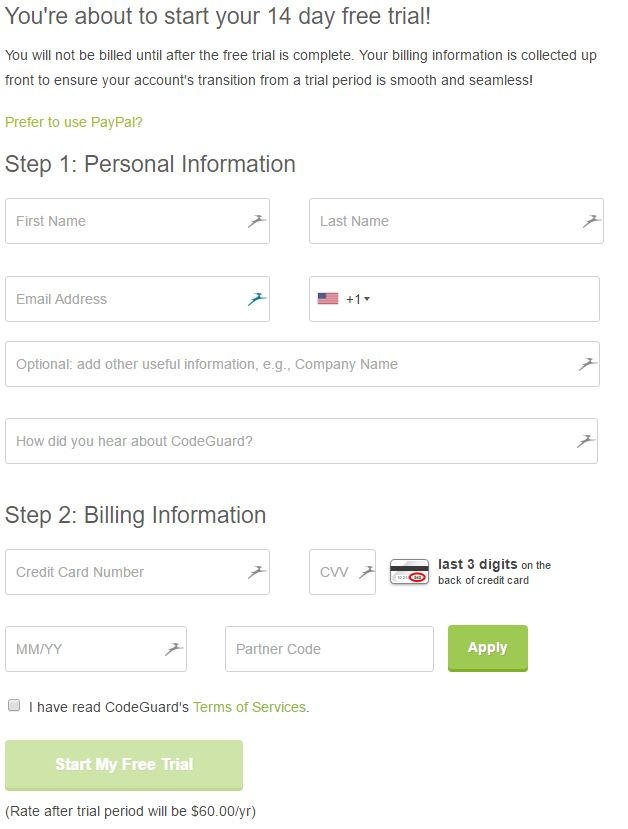Open CodeGuard's Terms of Services
The width and height of the screenshot is (628, 829).
pyautogui.click(x=248, y=705)
